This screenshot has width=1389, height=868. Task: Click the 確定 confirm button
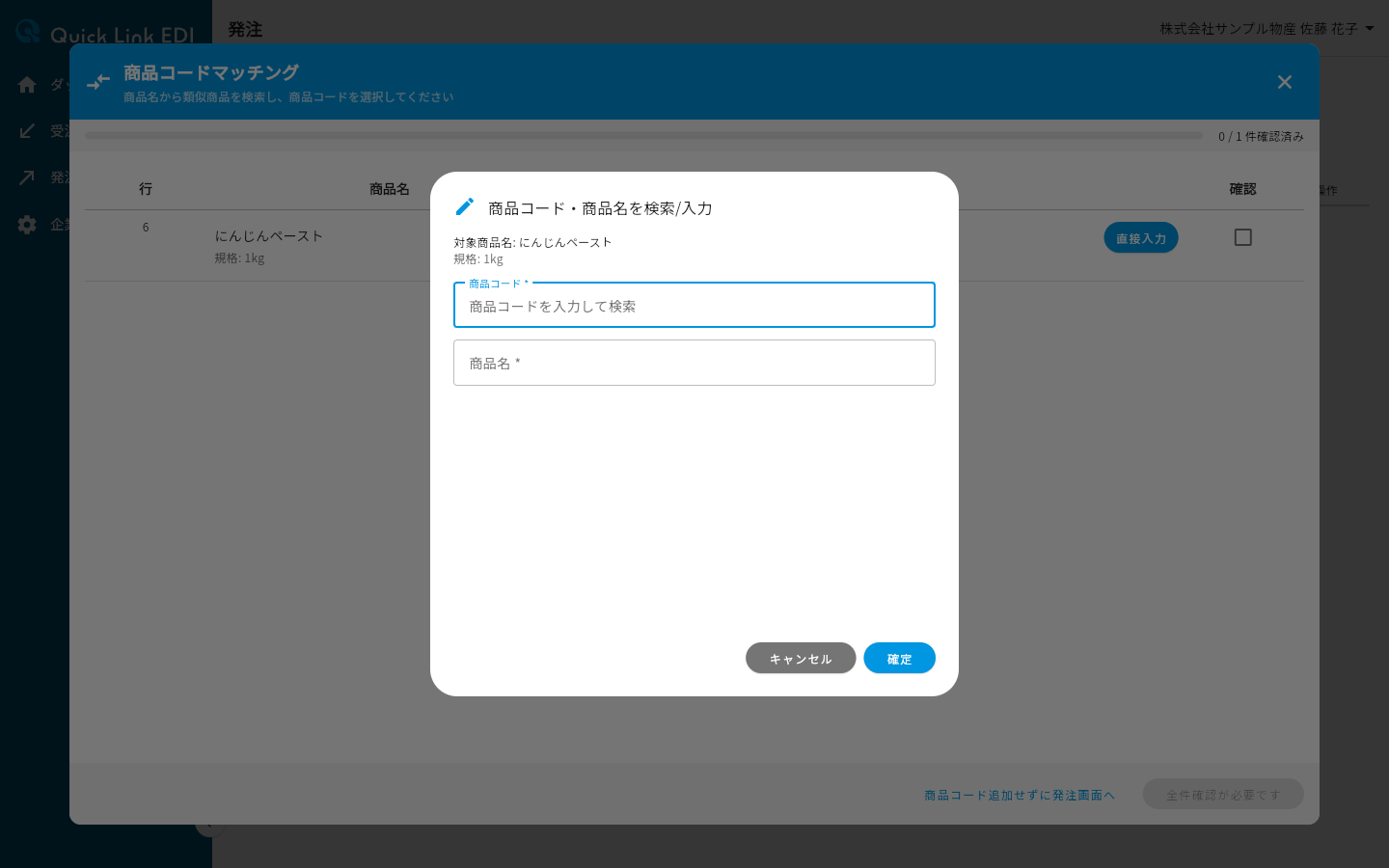(x=899, y=658)
